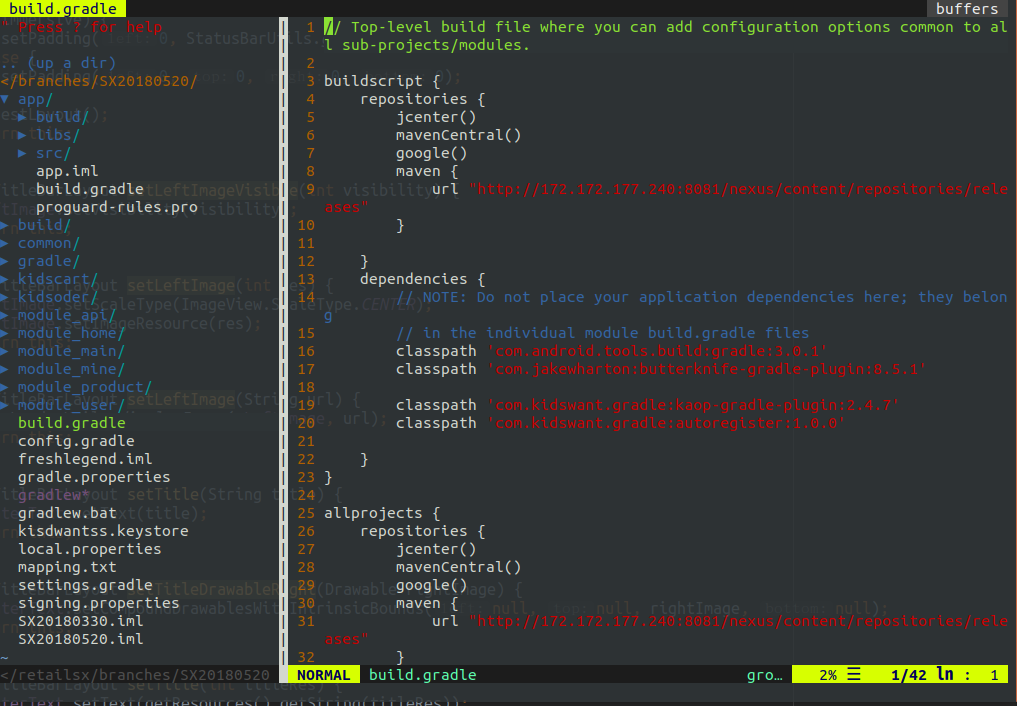Open gradlew.bat file
The width and height of the screenshot is (1017, 706).
[x=67, y=513]
